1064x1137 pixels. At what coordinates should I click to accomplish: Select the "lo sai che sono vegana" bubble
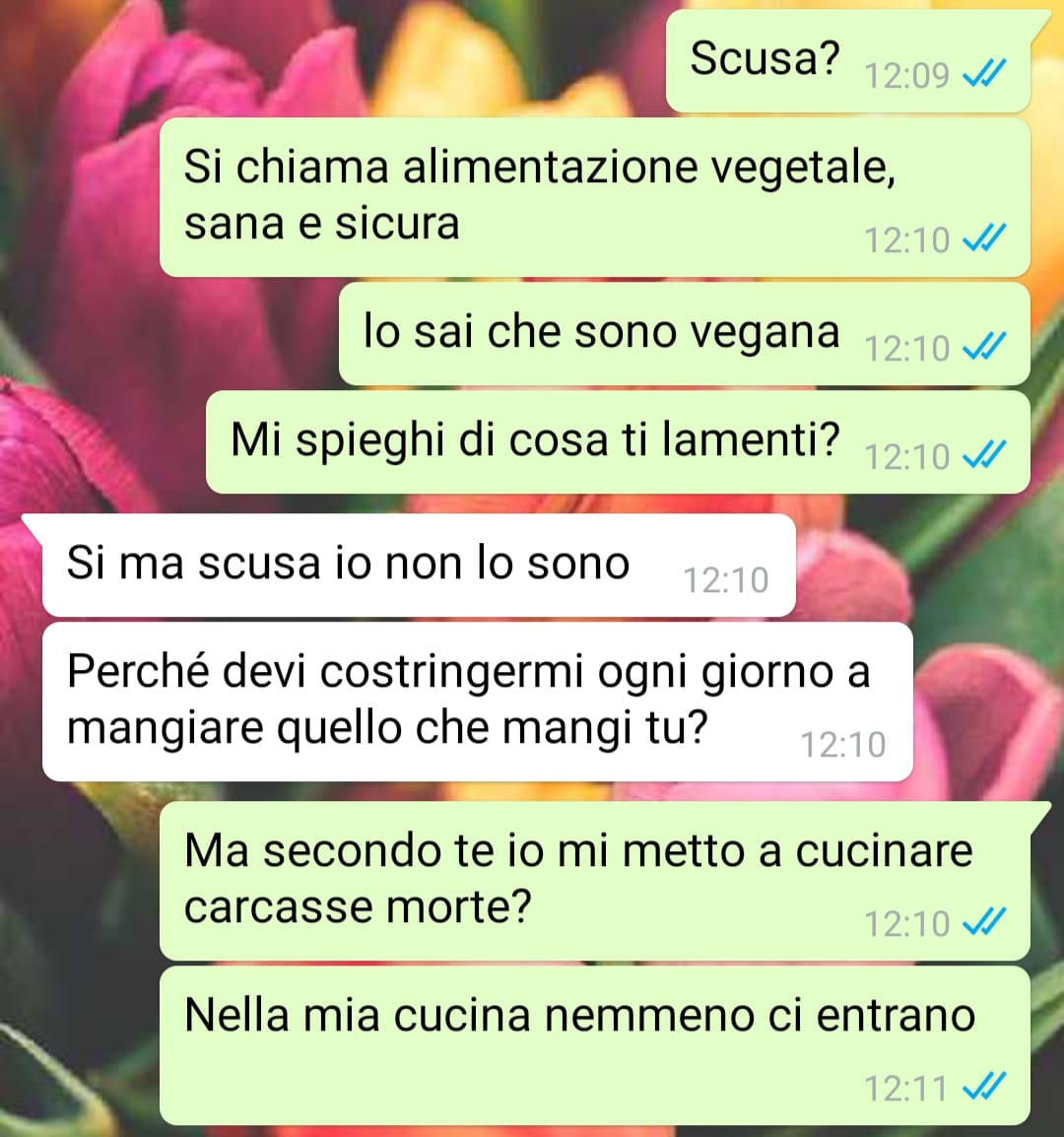pyautogui.click(x=685, y=334)
